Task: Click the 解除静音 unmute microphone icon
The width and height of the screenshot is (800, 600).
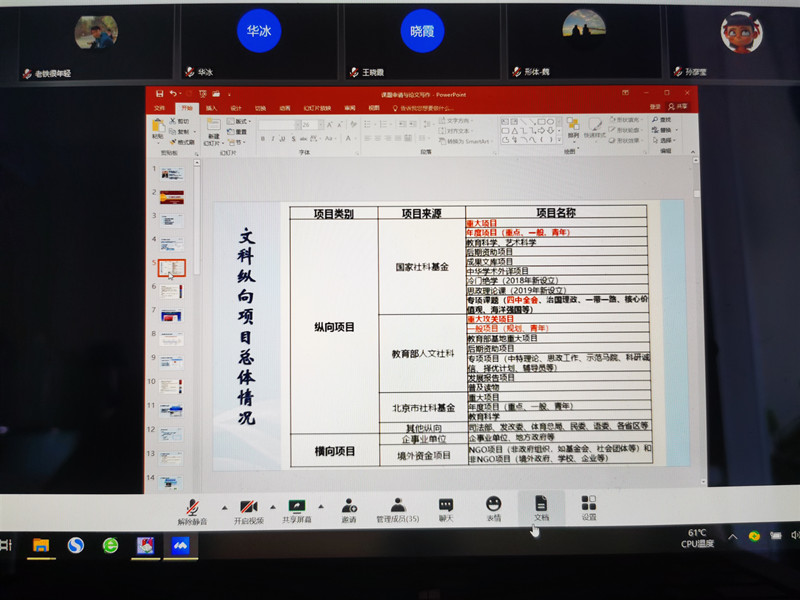Action: click(192, 506)
